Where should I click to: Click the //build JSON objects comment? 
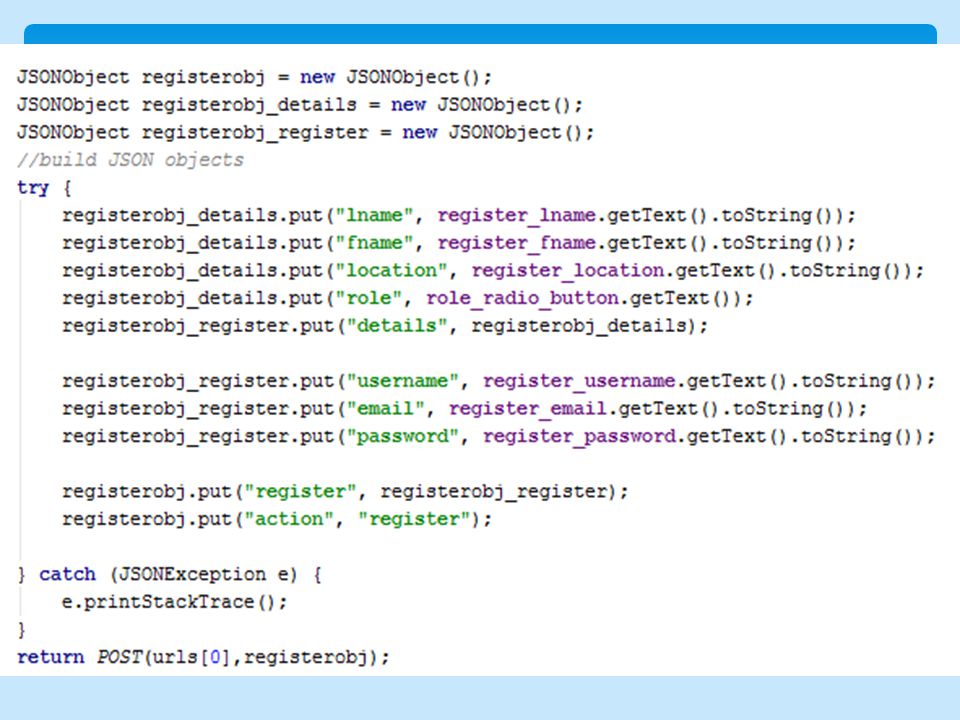pos(130,160)
